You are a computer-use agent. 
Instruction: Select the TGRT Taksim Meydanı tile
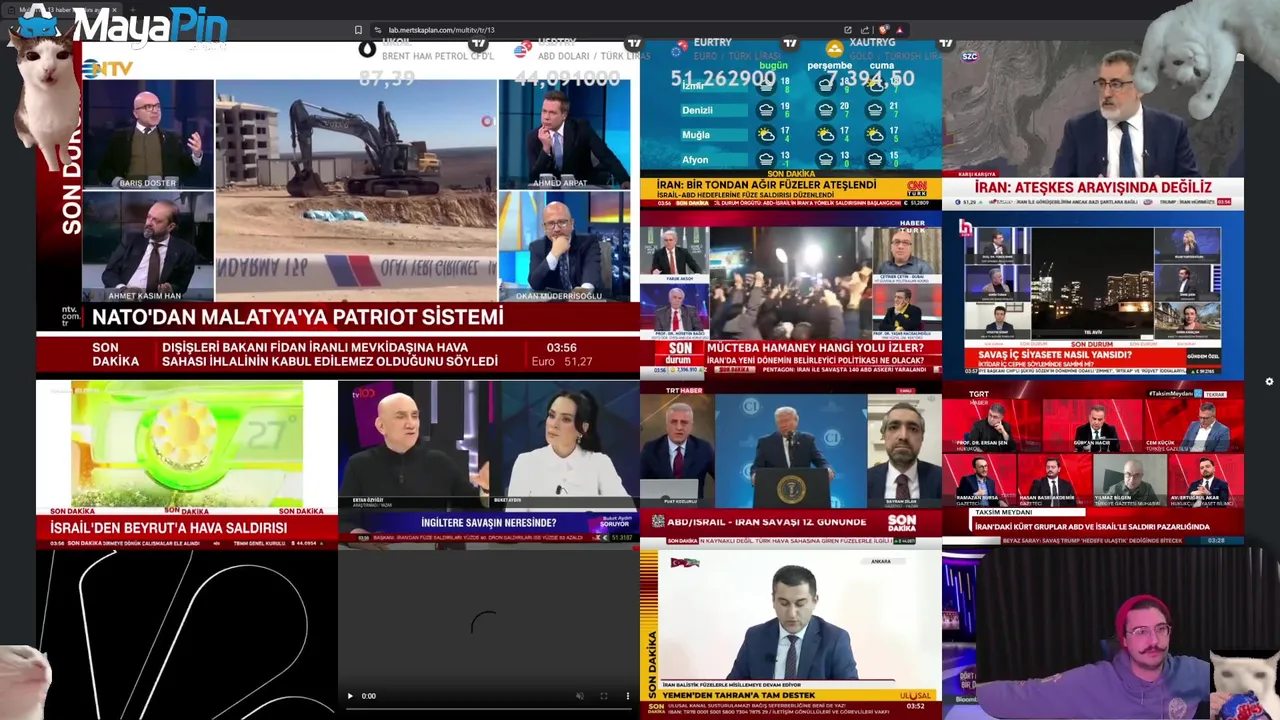pyautogui.click(x=1092, y=464)
